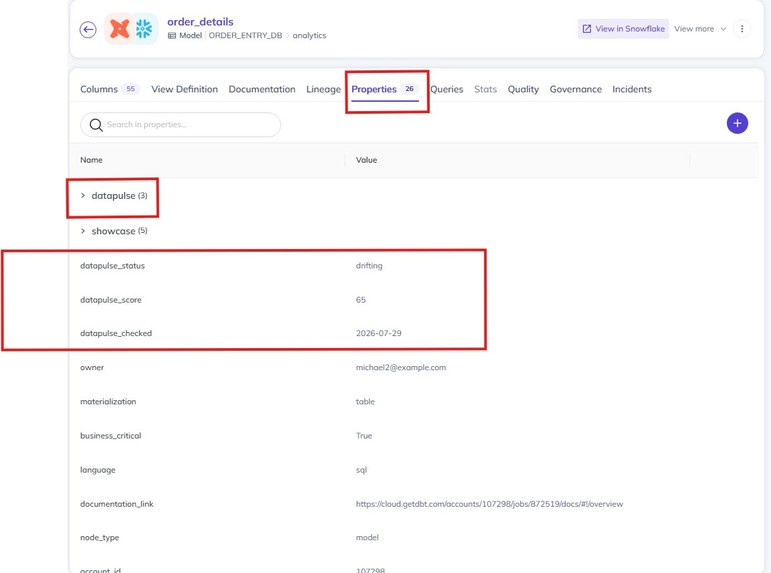Click the Value column header
The width and height of the screenshot is (771, 573).
click(366, 160)
